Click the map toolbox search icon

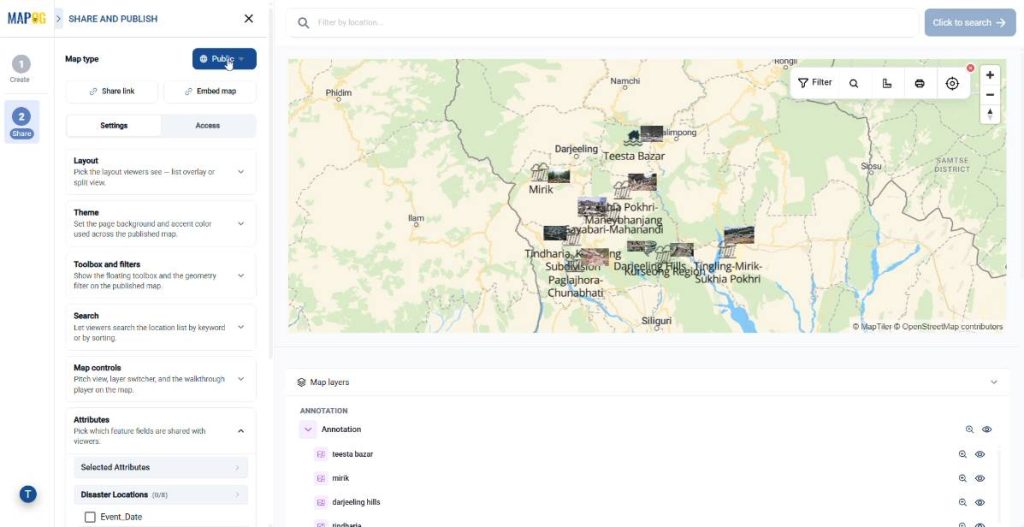tap(854, 84)
